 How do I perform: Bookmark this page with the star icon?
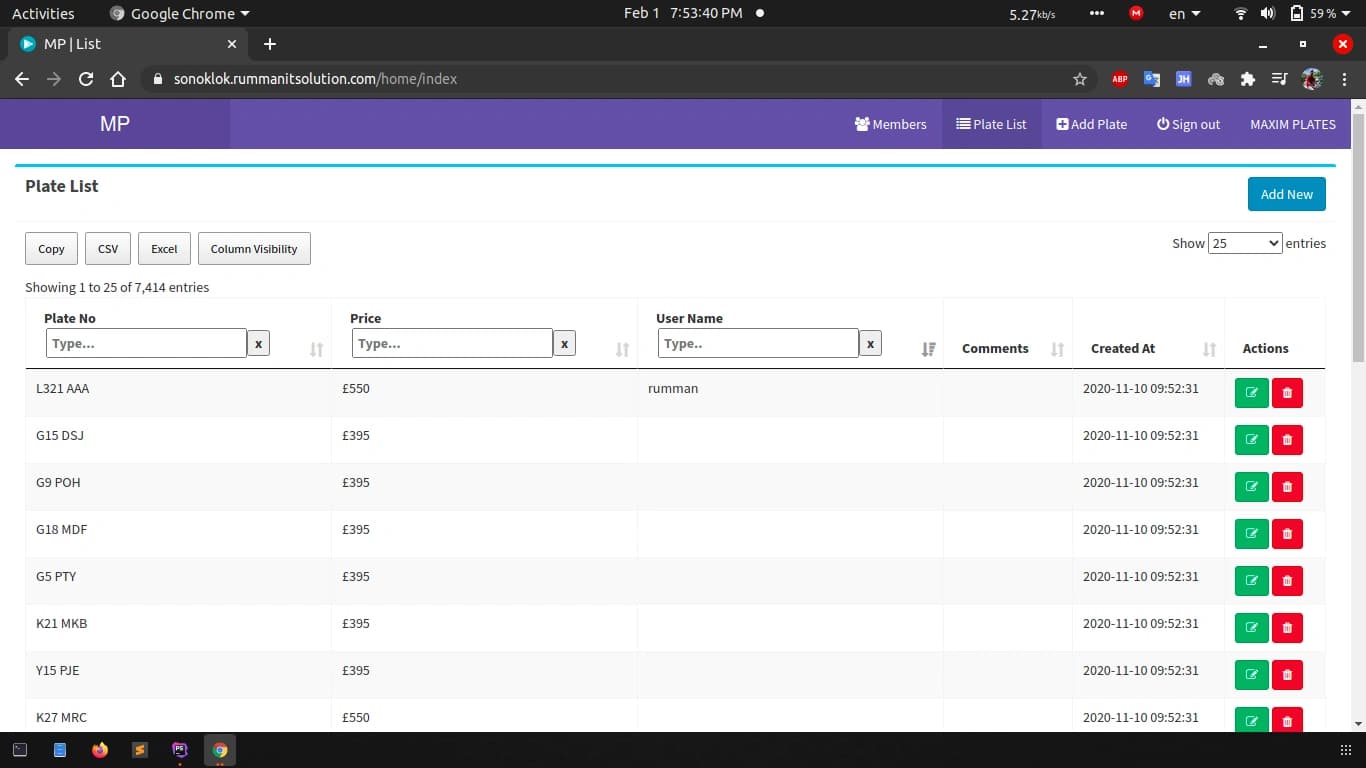click(1080, 79)
